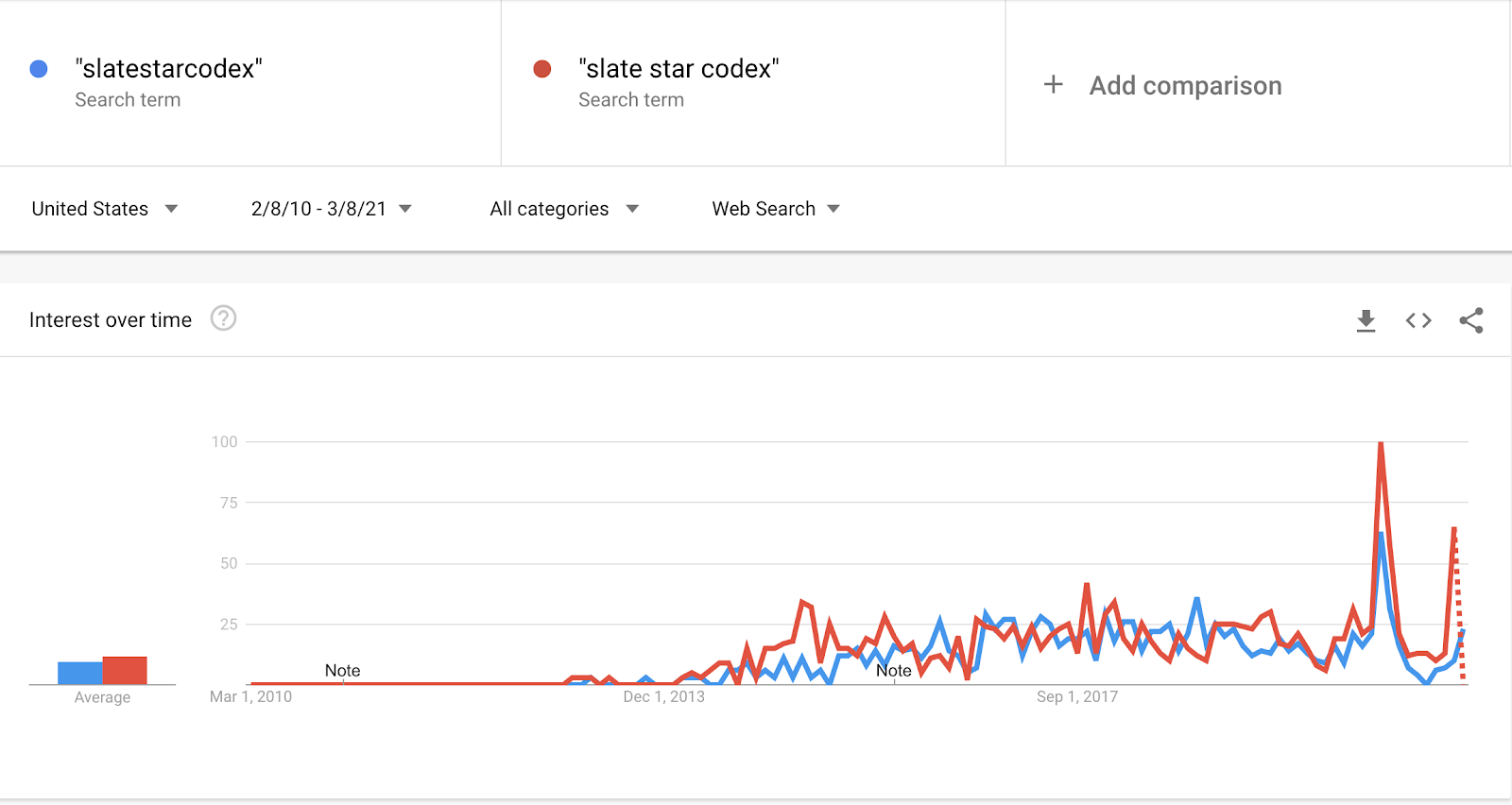
Task: Click the first Note marker near 2010
Action: click(342, 671)
